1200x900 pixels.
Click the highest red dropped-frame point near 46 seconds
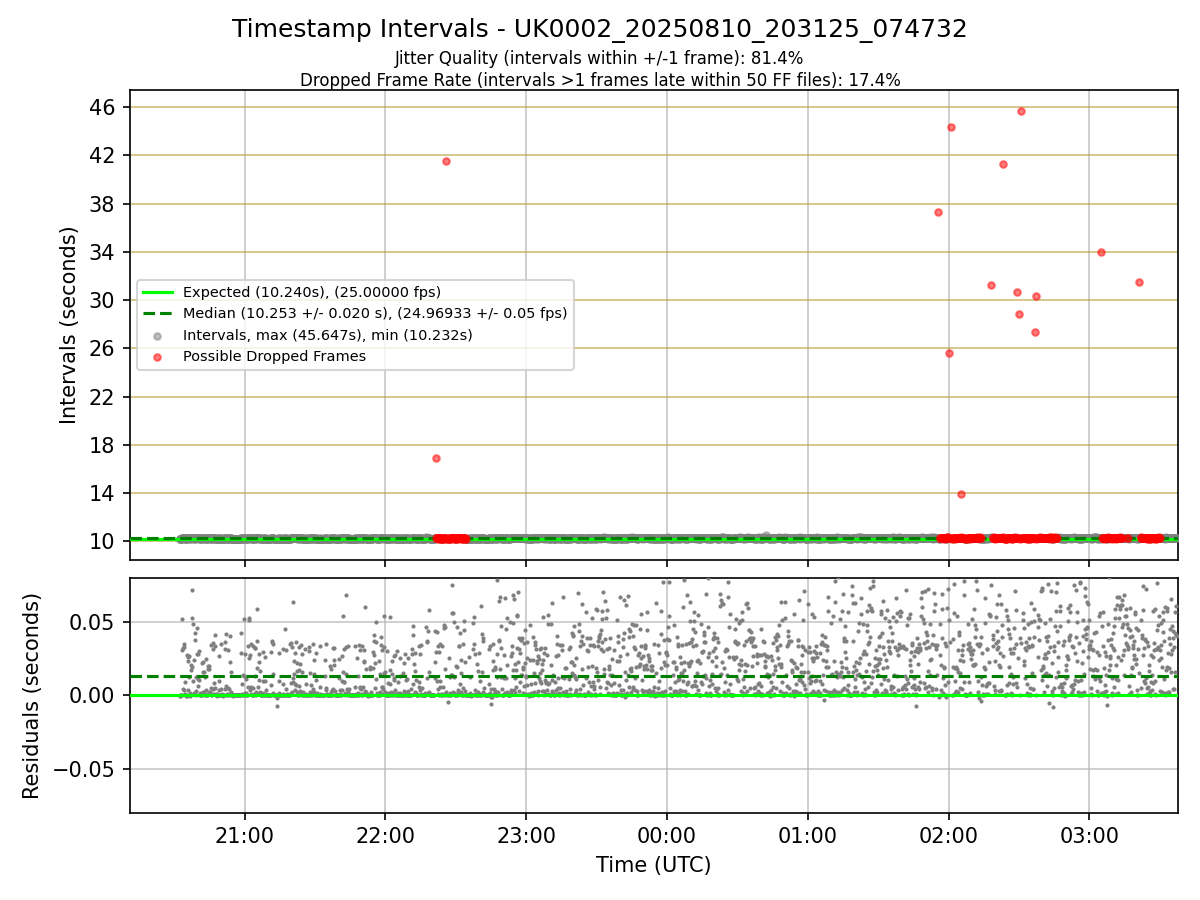(x=1021, y=111)
